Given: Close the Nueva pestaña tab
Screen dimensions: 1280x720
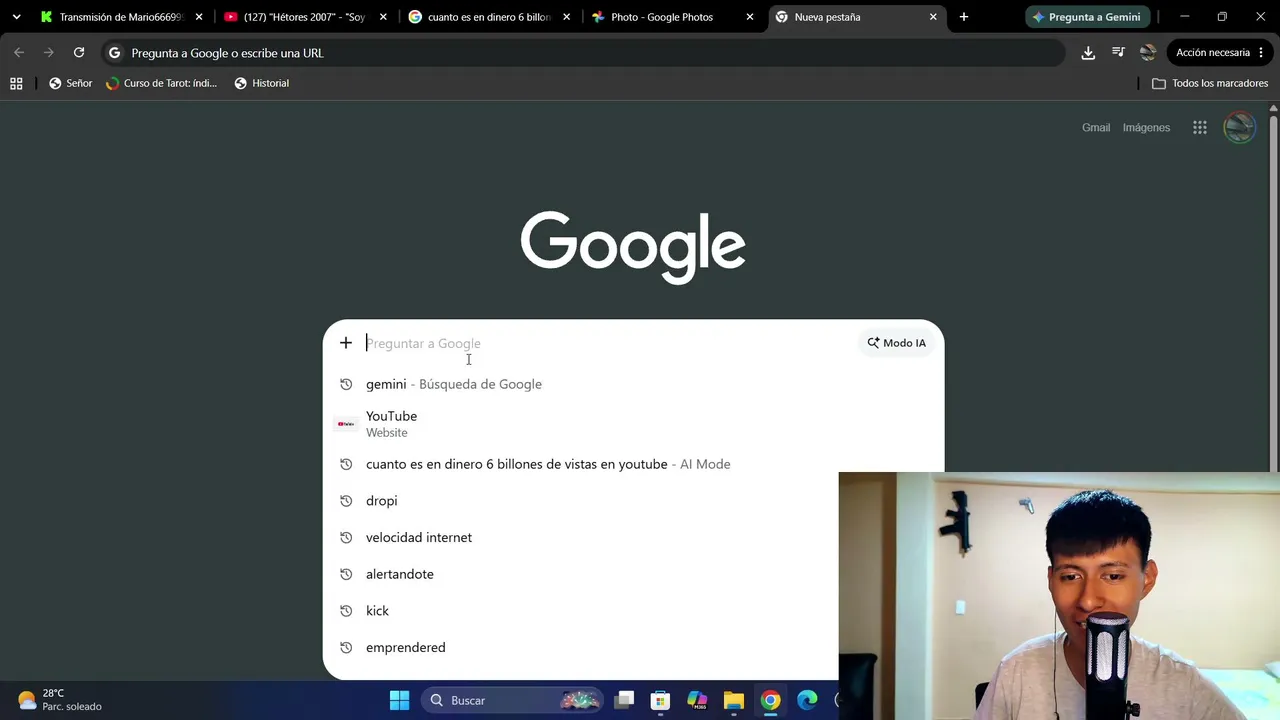Looking at the screenshot, I should 933,17.
